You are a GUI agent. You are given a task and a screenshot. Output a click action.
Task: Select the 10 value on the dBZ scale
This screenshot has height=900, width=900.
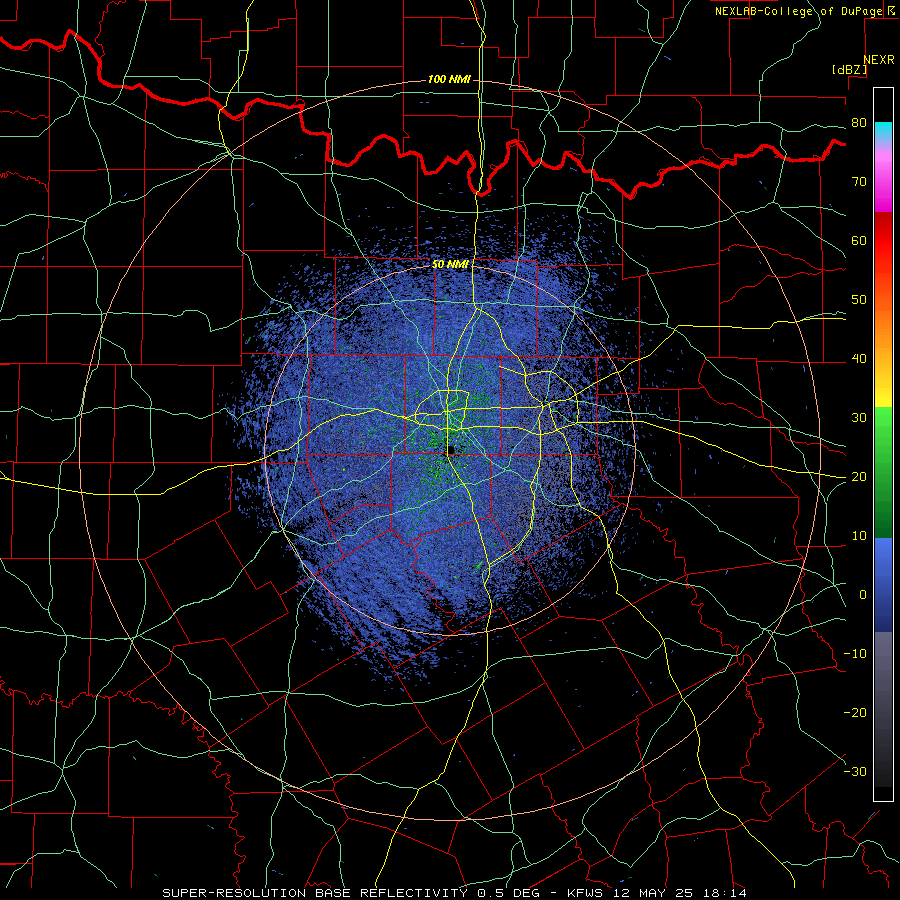(859, 536)
